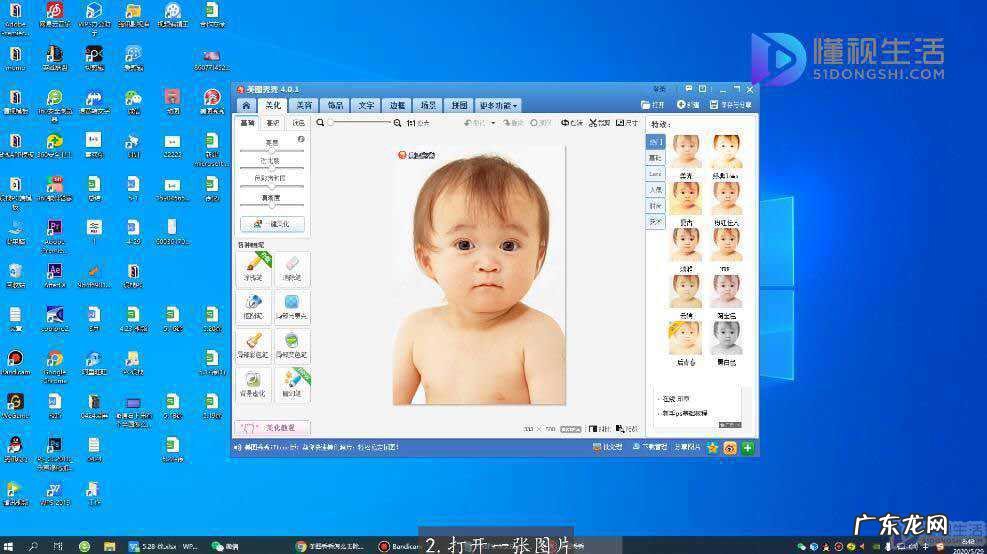Image resolution: width=987 pixels, height=554 pixels.
Task: Click the help icon beside 亮度
Action: (x=301, y=139)
